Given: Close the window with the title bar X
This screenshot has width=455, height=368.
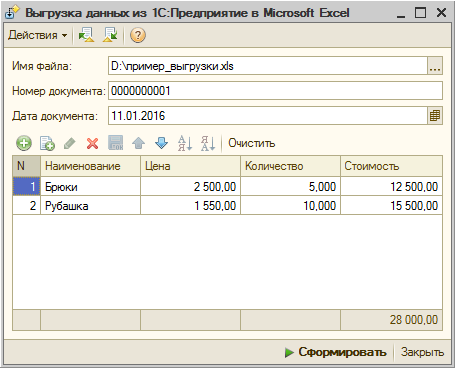Looking at the screenshot, I should [x=441, y=13].
